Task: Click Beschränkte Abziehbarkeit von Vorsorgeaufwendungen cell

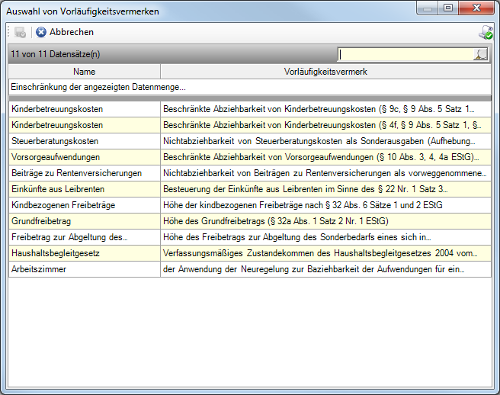Action: pyautogui.click(x=326, y=157)
